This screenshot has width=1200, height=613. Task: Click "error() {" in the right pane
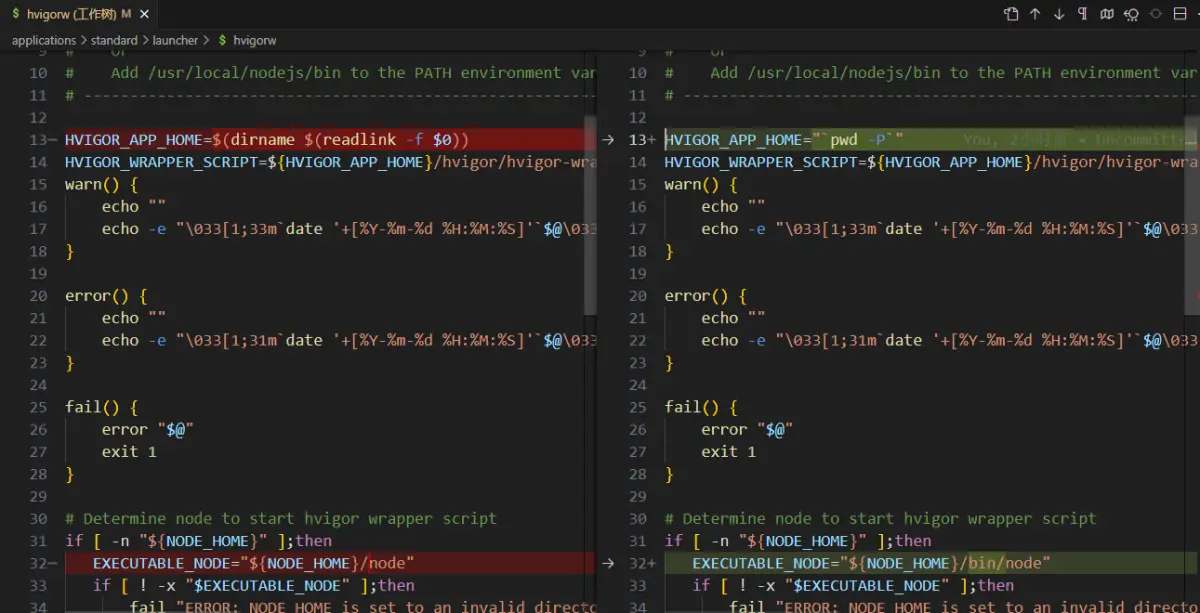coord(706,296)
